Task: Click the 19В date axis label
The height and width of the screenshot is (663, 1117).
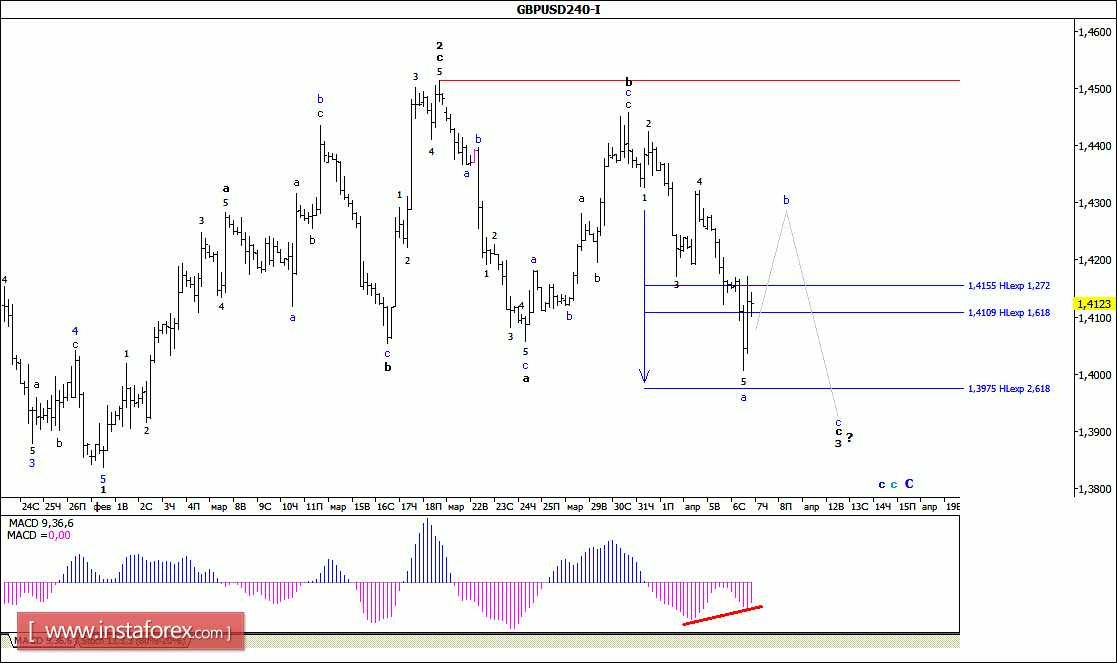Action: point(953,507)
